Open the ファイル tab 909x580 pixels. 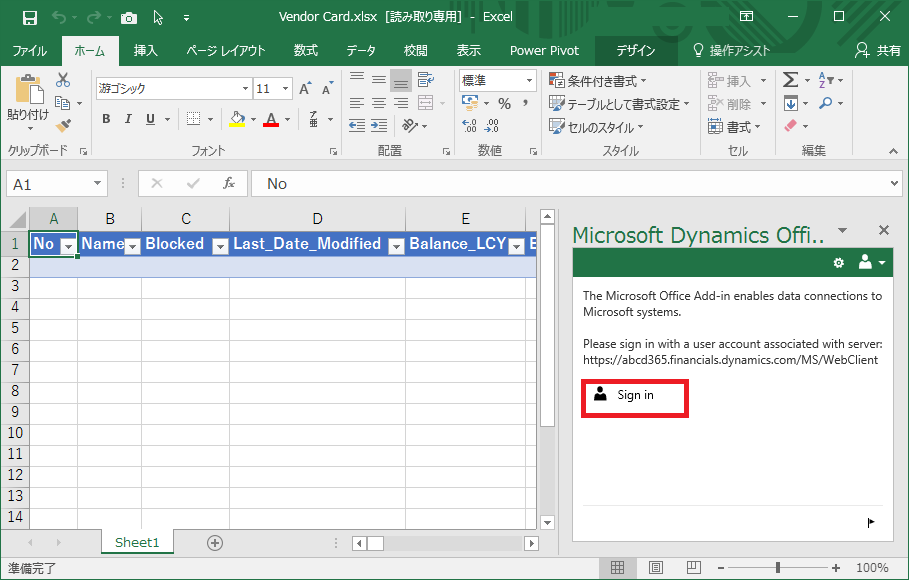pyautogui.click(x=30, y=51)
